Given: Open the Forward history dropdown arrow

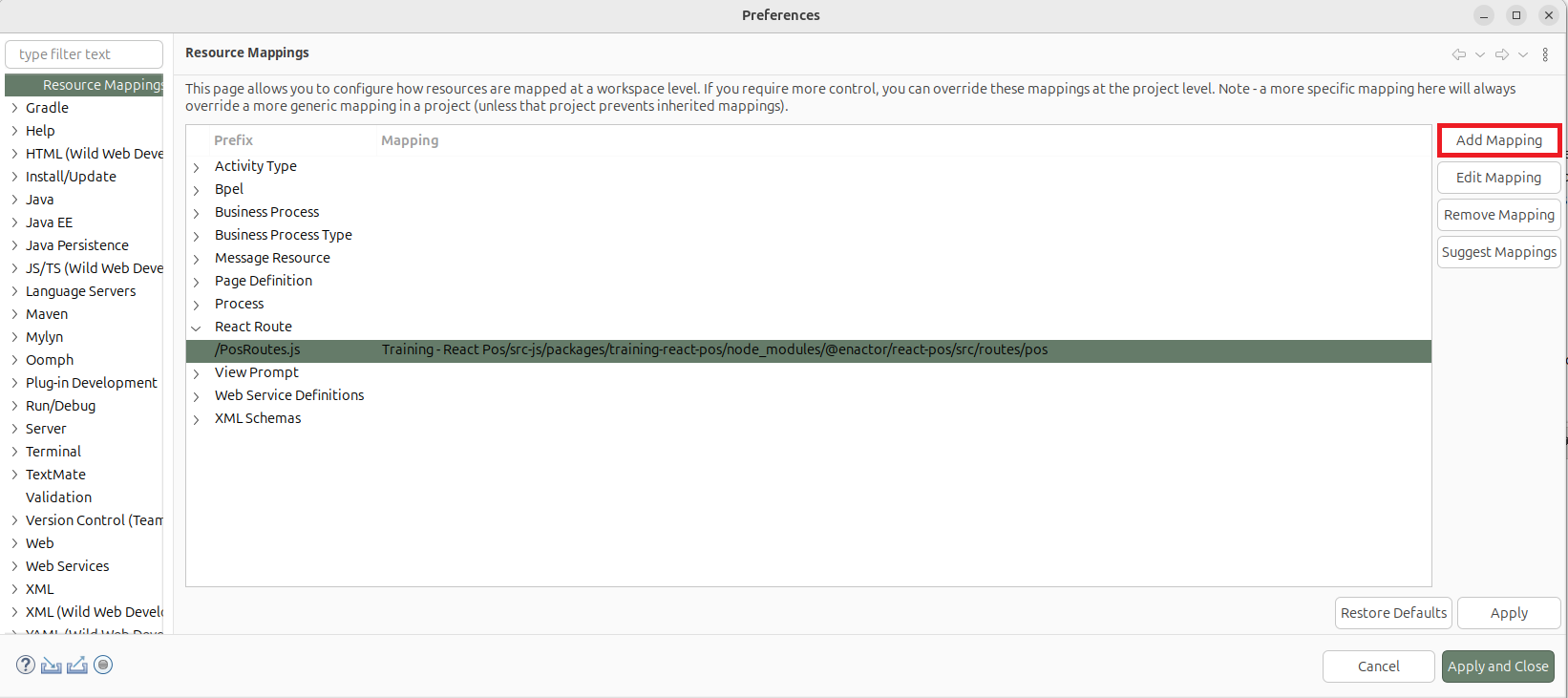Looking at the screenshot, I should click(x=1523, y=54).
